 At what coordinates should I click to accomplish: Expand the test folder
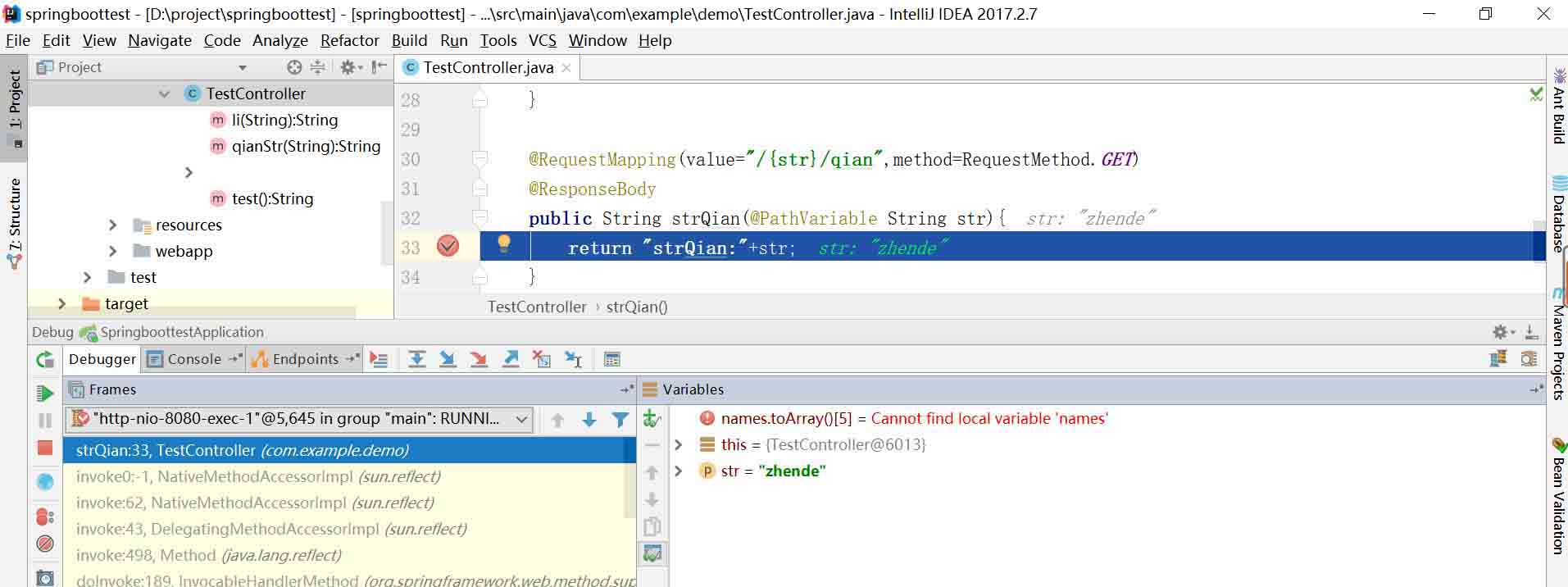87,278
